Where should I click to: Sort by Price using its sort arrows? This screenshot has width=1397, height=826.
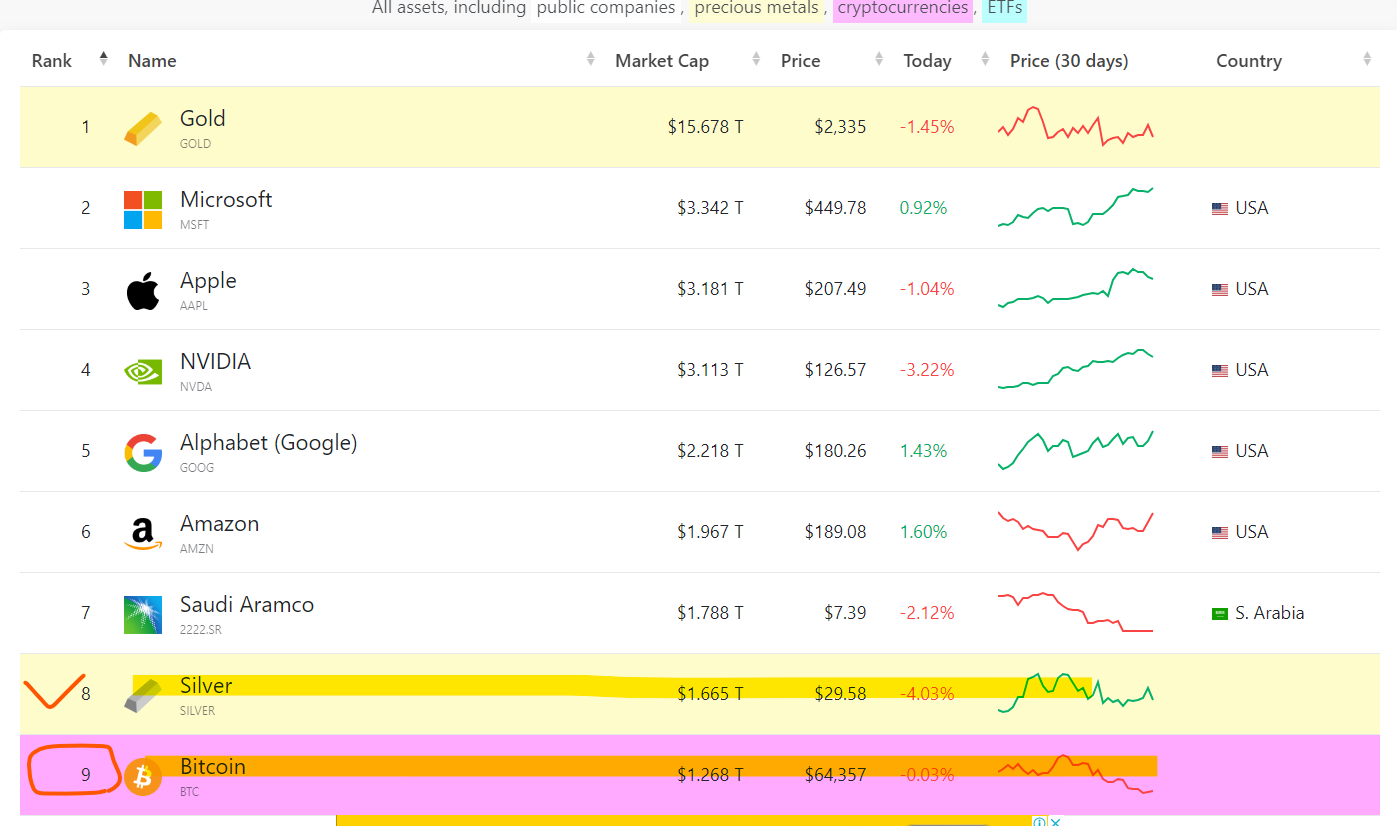[x=879, y=60]
